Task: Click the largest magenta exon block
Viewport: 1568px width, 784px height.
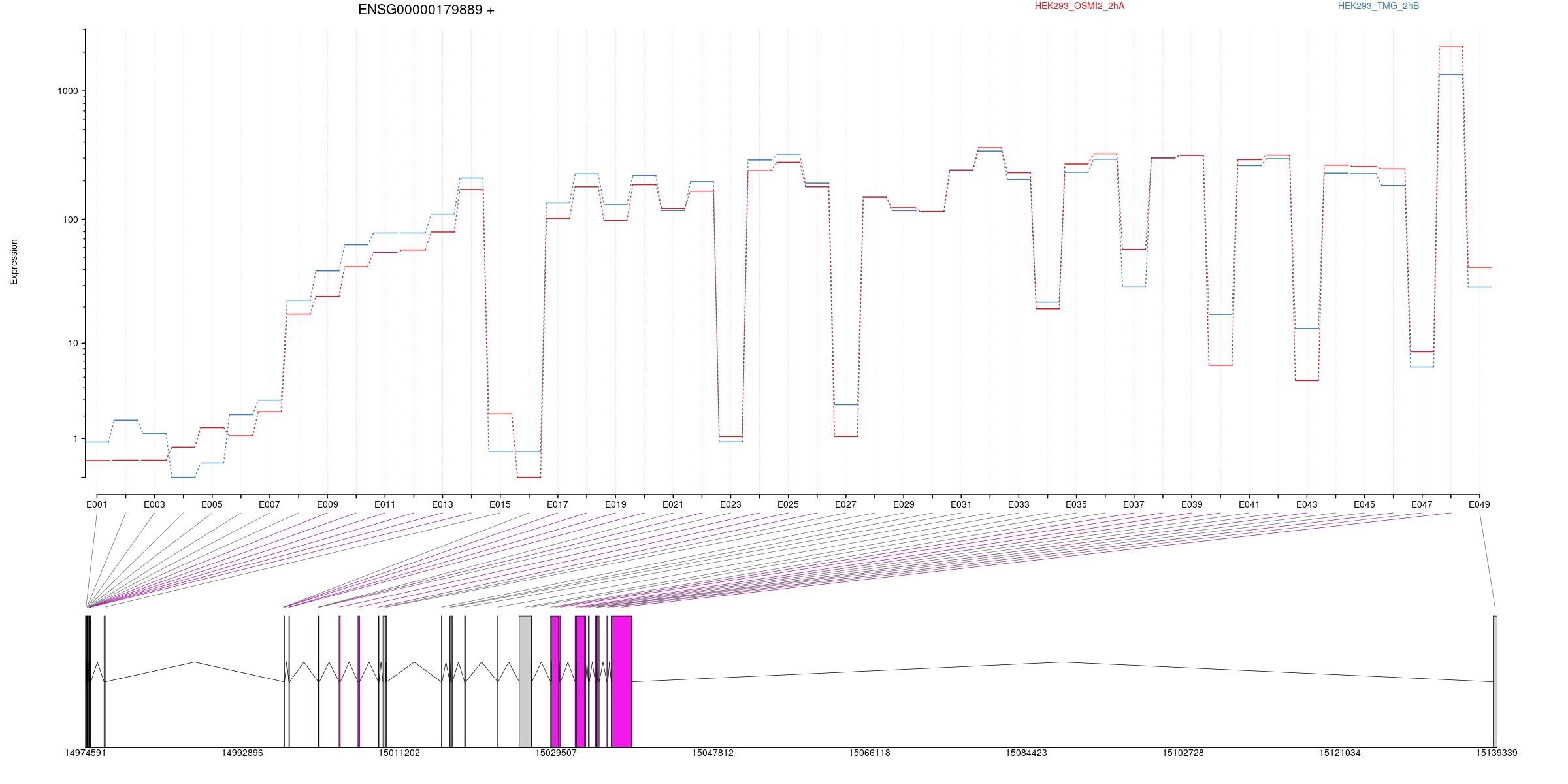Action: 621,681
